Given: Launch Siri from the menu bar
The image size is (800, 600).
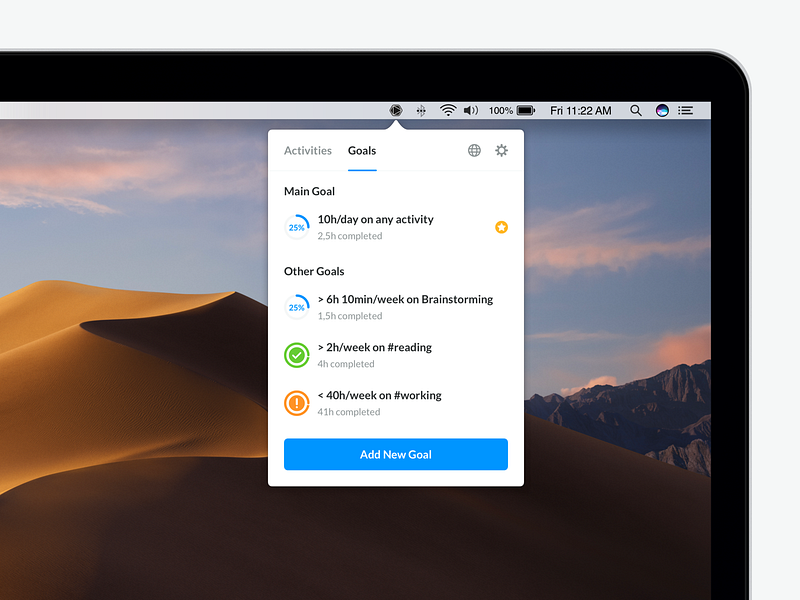Looking at the screenshot, I should (x=662, y=111).
